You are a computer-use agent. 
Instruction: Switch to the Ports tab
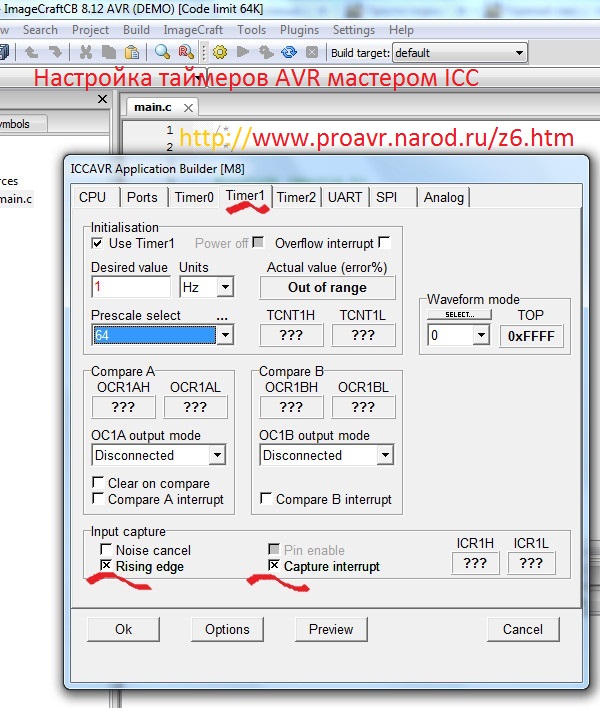tap(142, 197)
